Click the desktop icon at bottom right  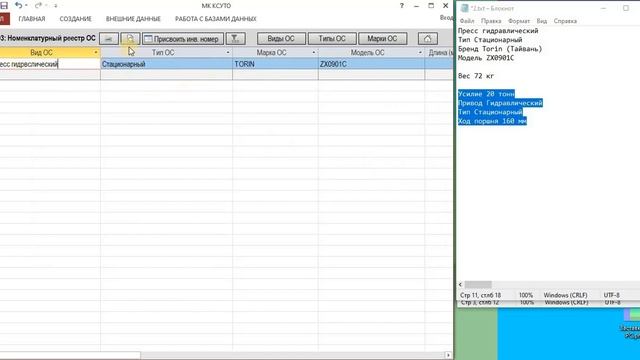(x=632, y=323)
